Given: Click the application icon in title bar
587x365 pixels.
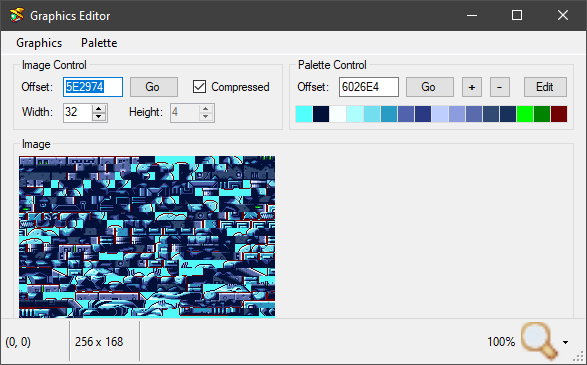Looking at the screenshot, I should pos(16,15).
